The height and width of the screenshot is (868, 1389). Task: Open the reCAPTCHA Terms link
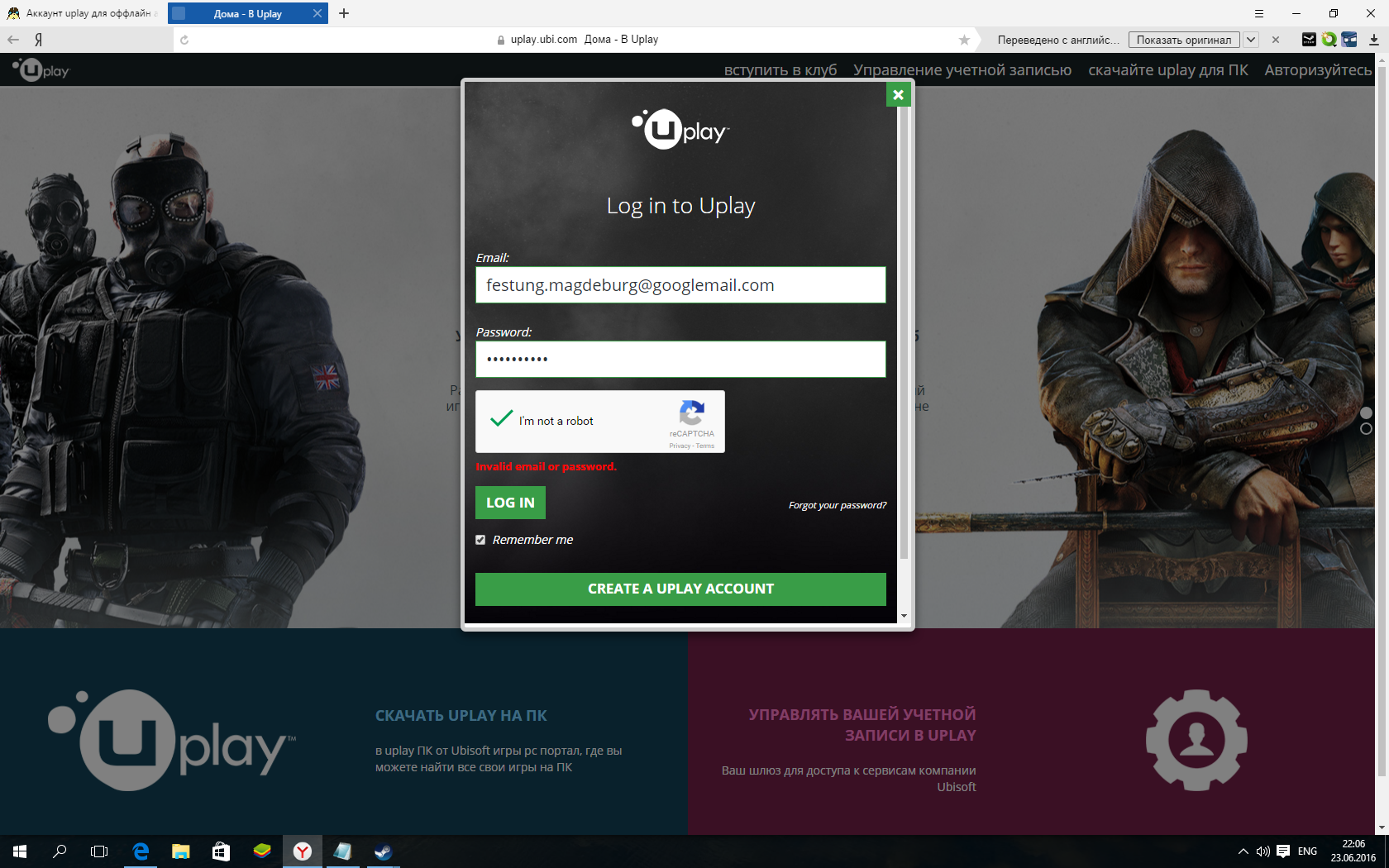tap(705, 446)
